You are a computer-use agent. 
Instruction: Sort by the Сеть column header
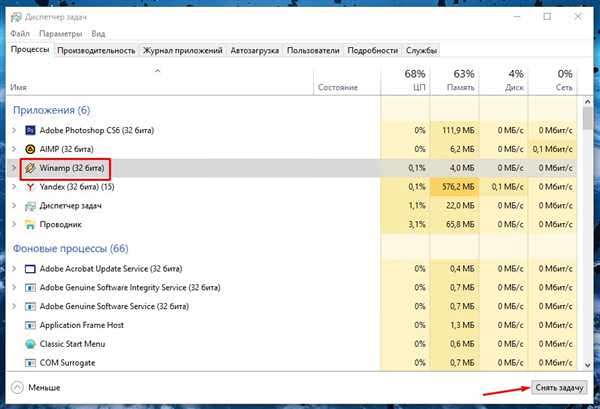tap(553, 80)
